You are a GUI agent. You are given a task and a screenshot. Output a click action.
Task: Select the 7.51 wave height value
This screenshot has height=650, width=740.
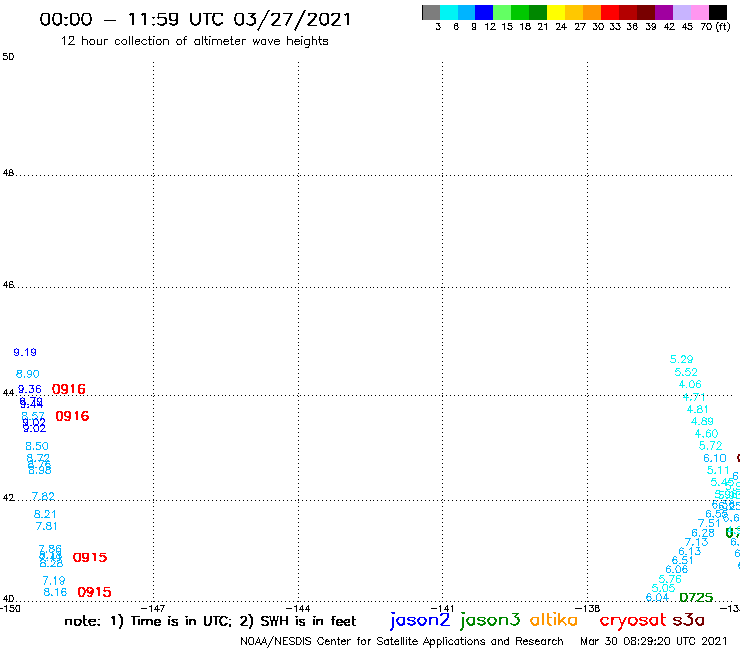coord(709,523)
